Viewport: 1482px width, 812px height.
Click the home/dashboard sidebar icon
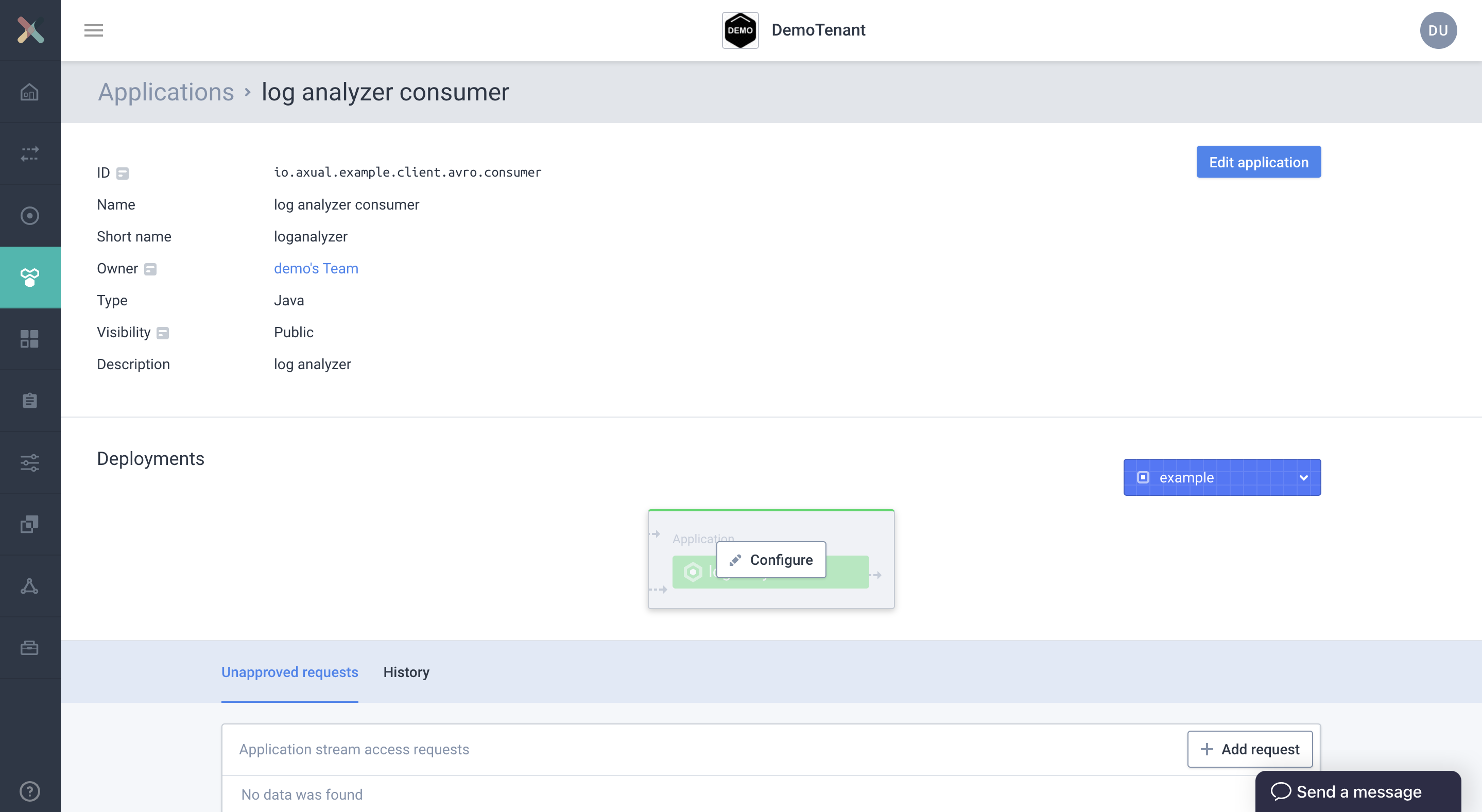point(30,92)
